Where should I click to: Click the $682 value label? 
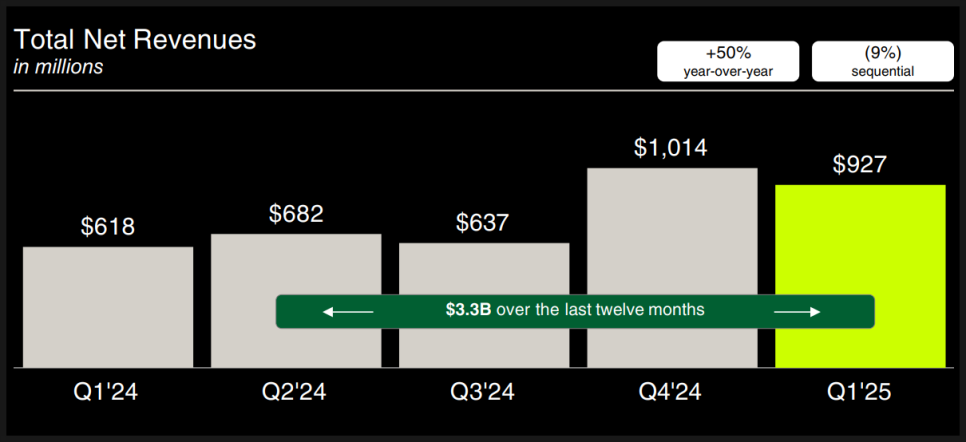(x=296, y=213)
